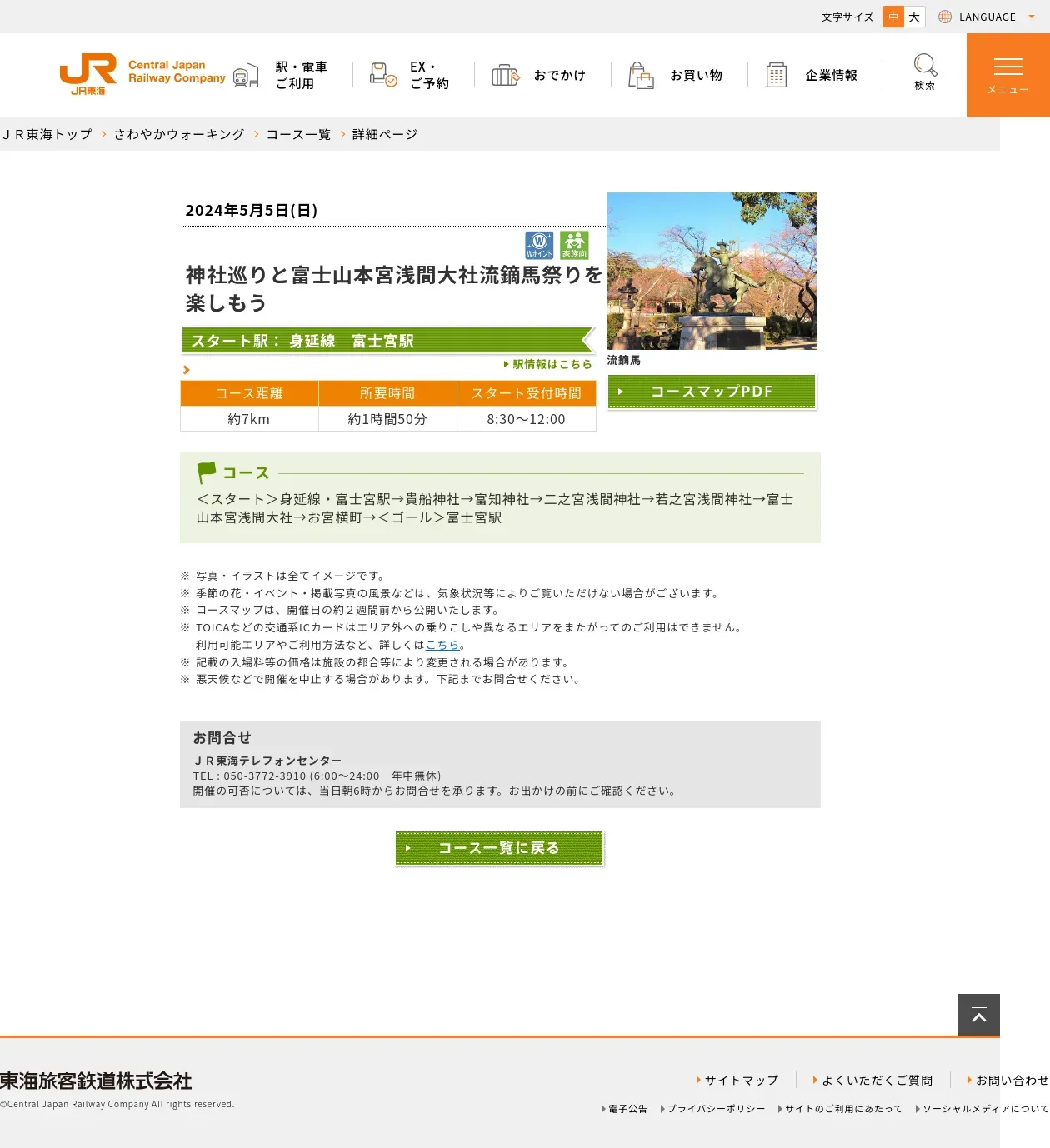Image resolution: width=1050 pixels, height=1148 pixels.
Task: Click the コース一覧に戻る button
Action: click(499, 848)
